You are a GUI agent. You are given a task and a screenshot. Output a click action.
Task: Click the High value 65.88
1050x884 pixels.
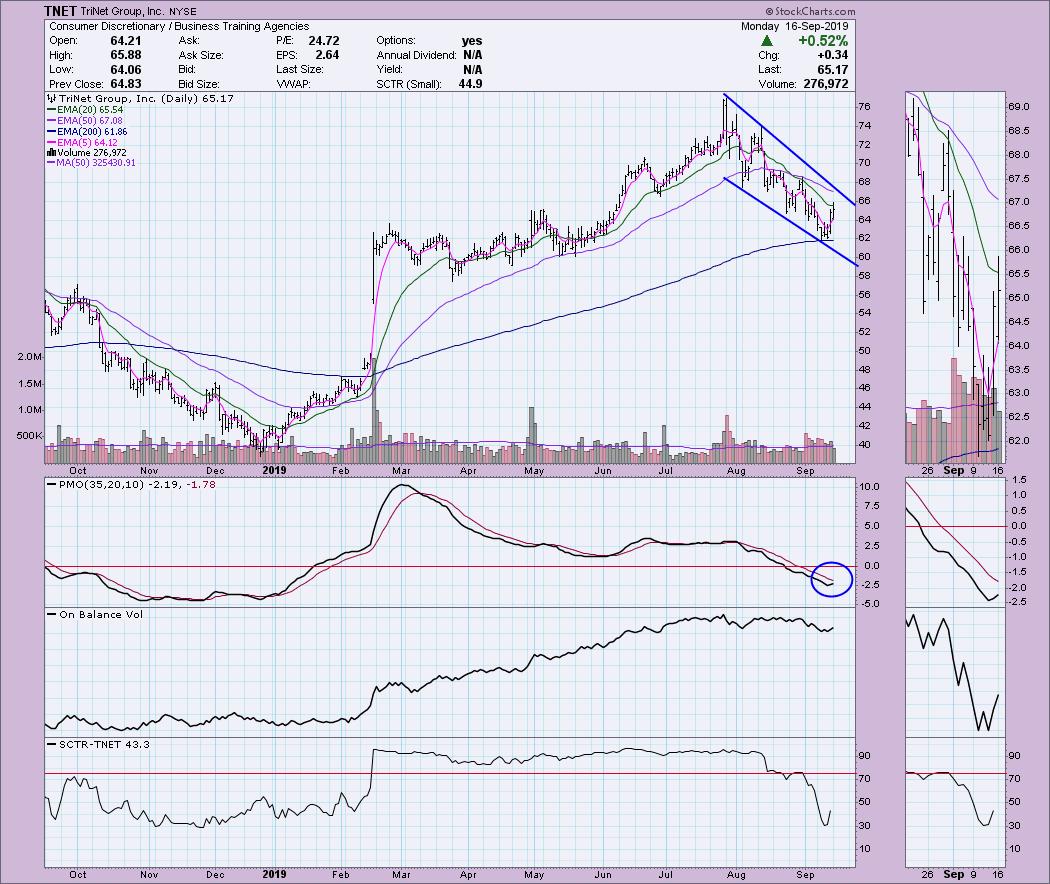coord(125,55)
